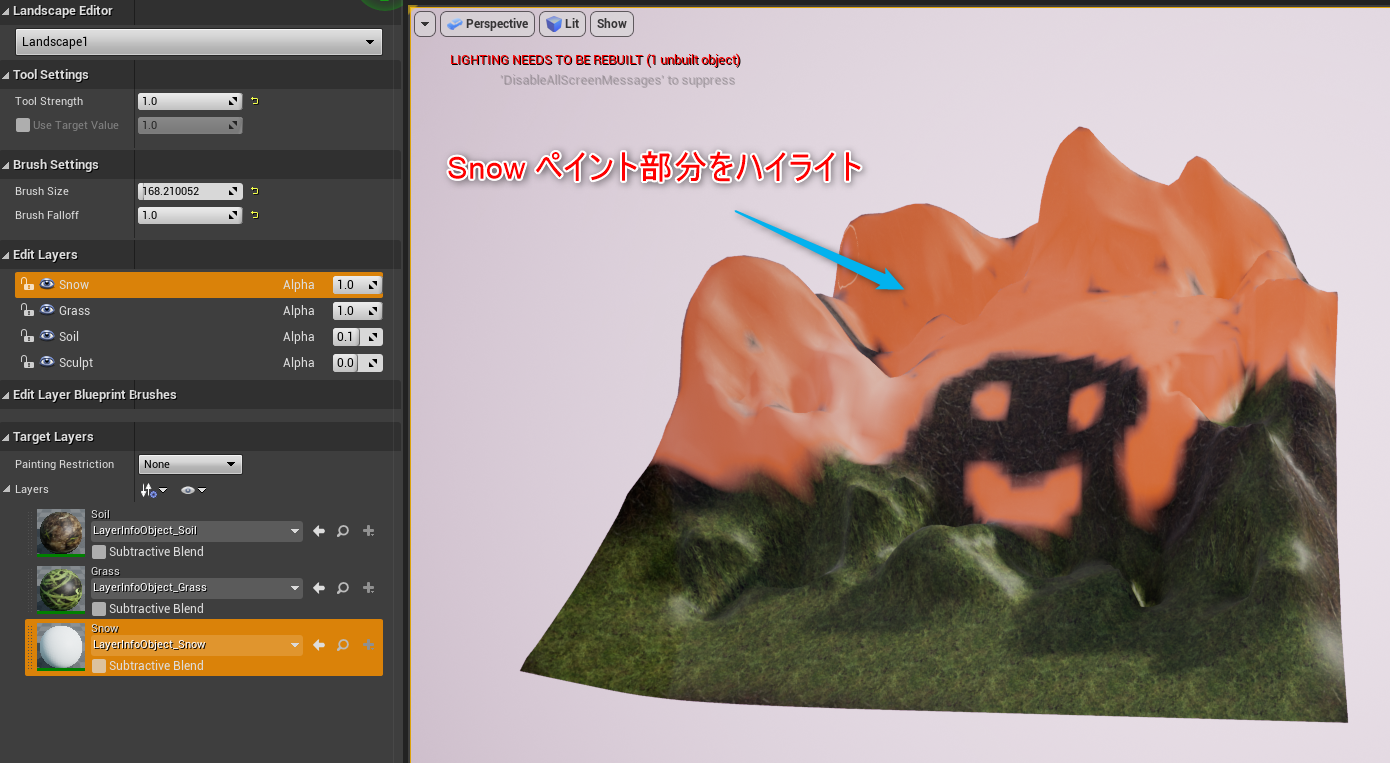
Task: Select the Grass target layer thumbnail
Action: coord(61,589)
